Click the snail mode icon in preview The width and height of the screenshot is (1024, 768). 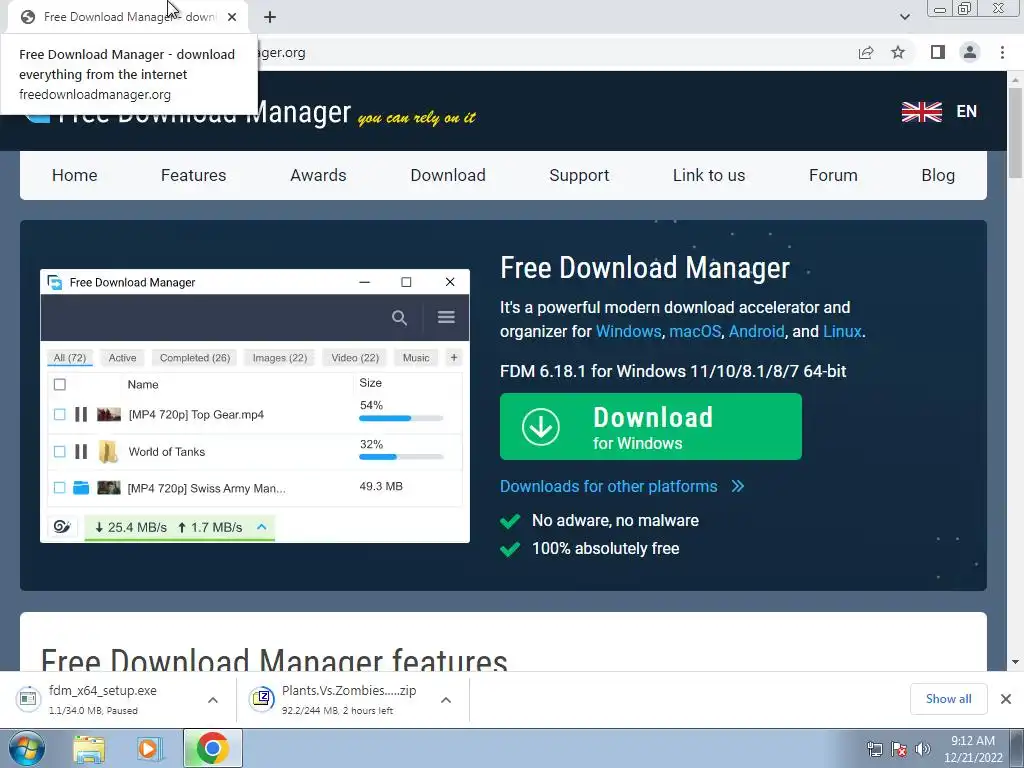coord(62,526)
